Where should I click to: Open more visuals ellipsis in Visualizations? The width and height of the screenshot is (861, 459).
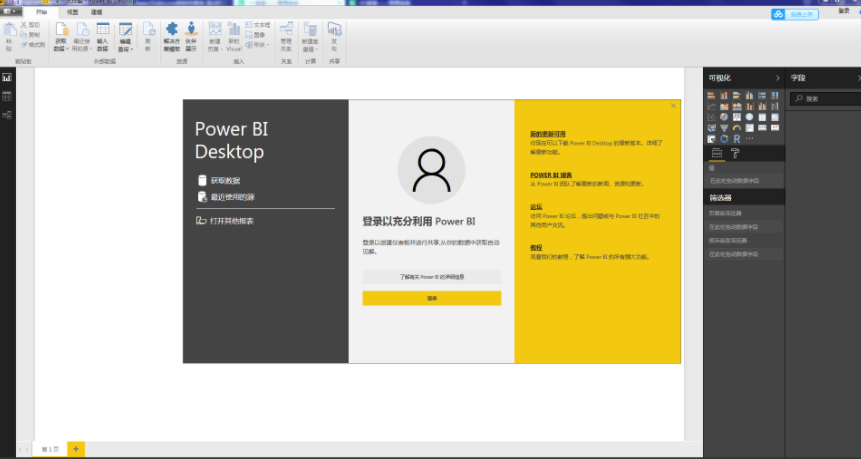[750, 138]
